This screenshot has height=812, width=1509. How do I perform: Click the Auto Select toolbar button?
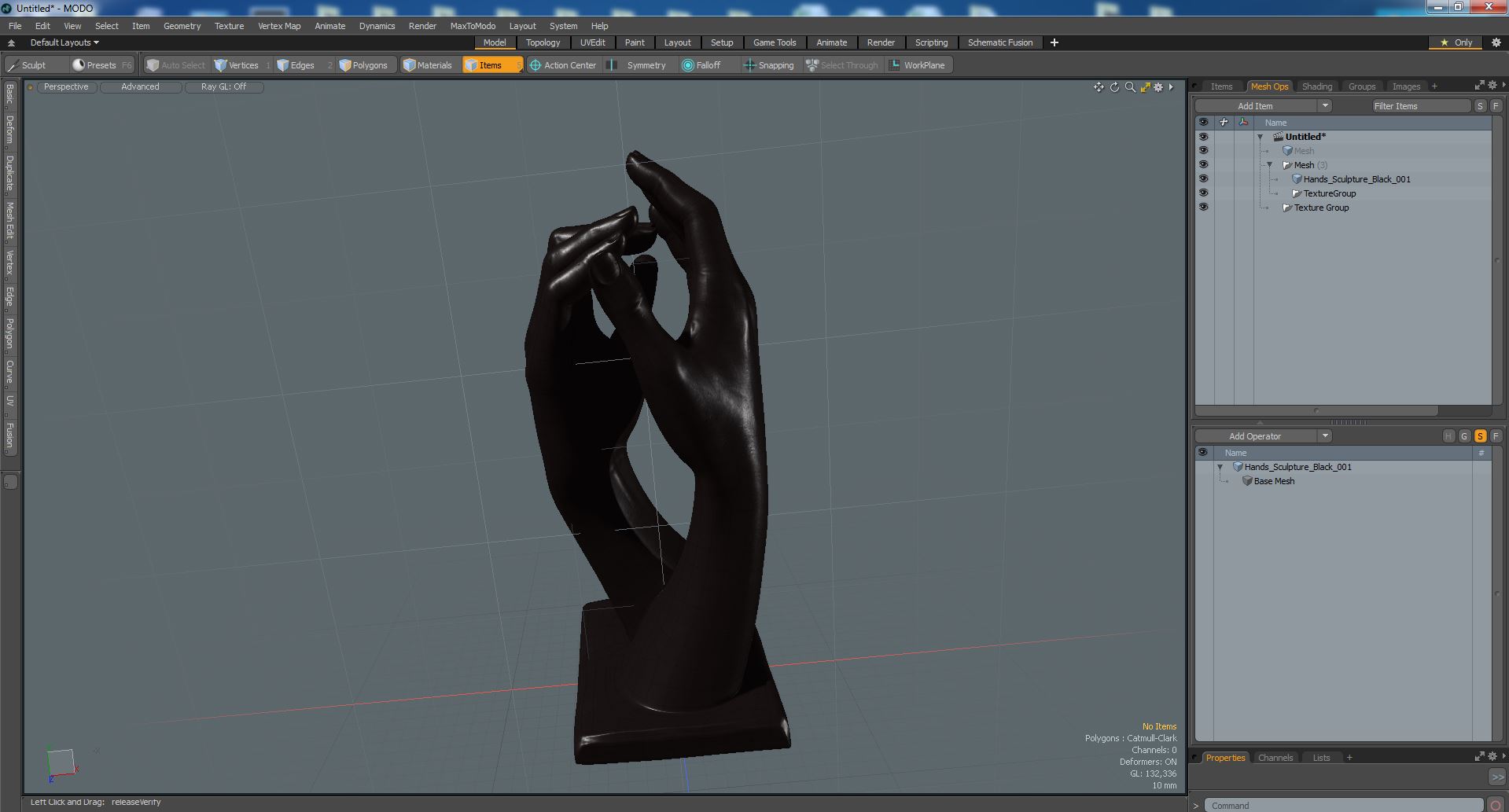176,65
